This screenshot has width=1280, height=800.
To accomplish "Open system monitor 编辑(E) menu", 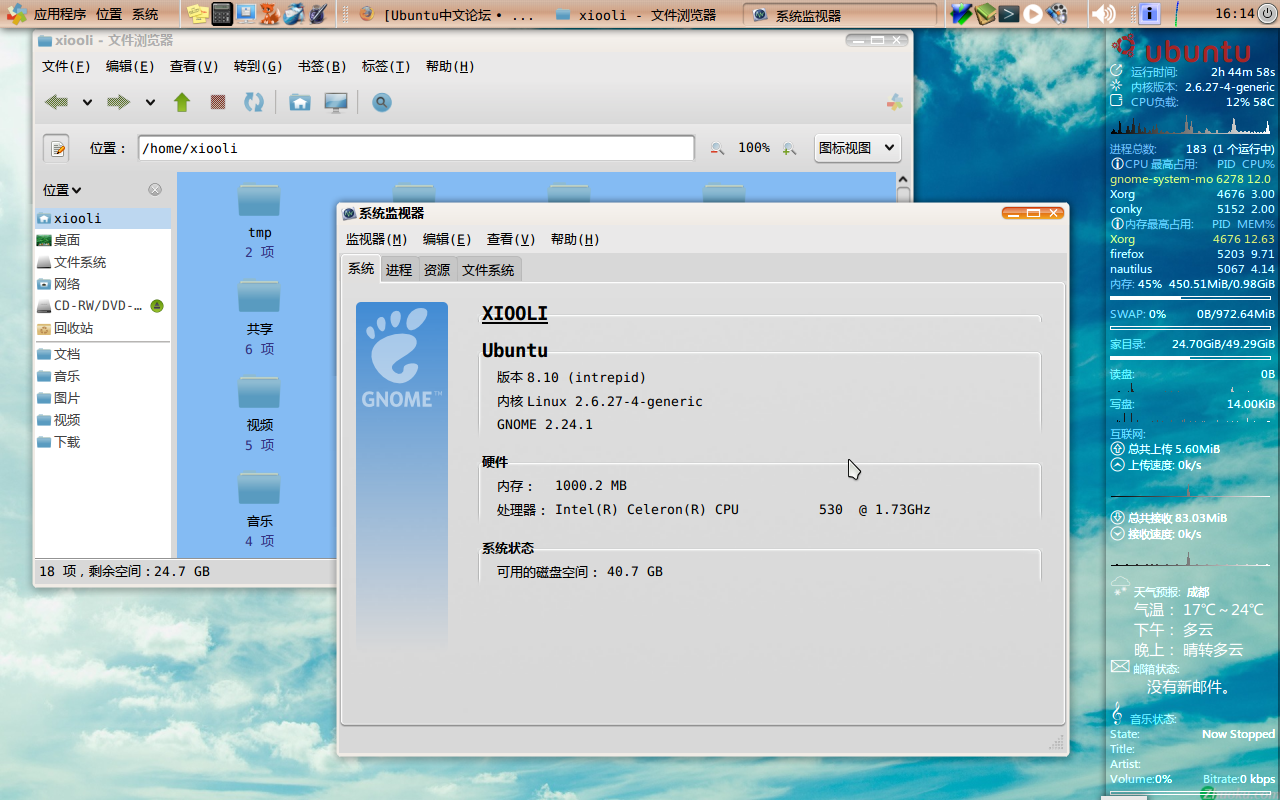I will (447, 239).
